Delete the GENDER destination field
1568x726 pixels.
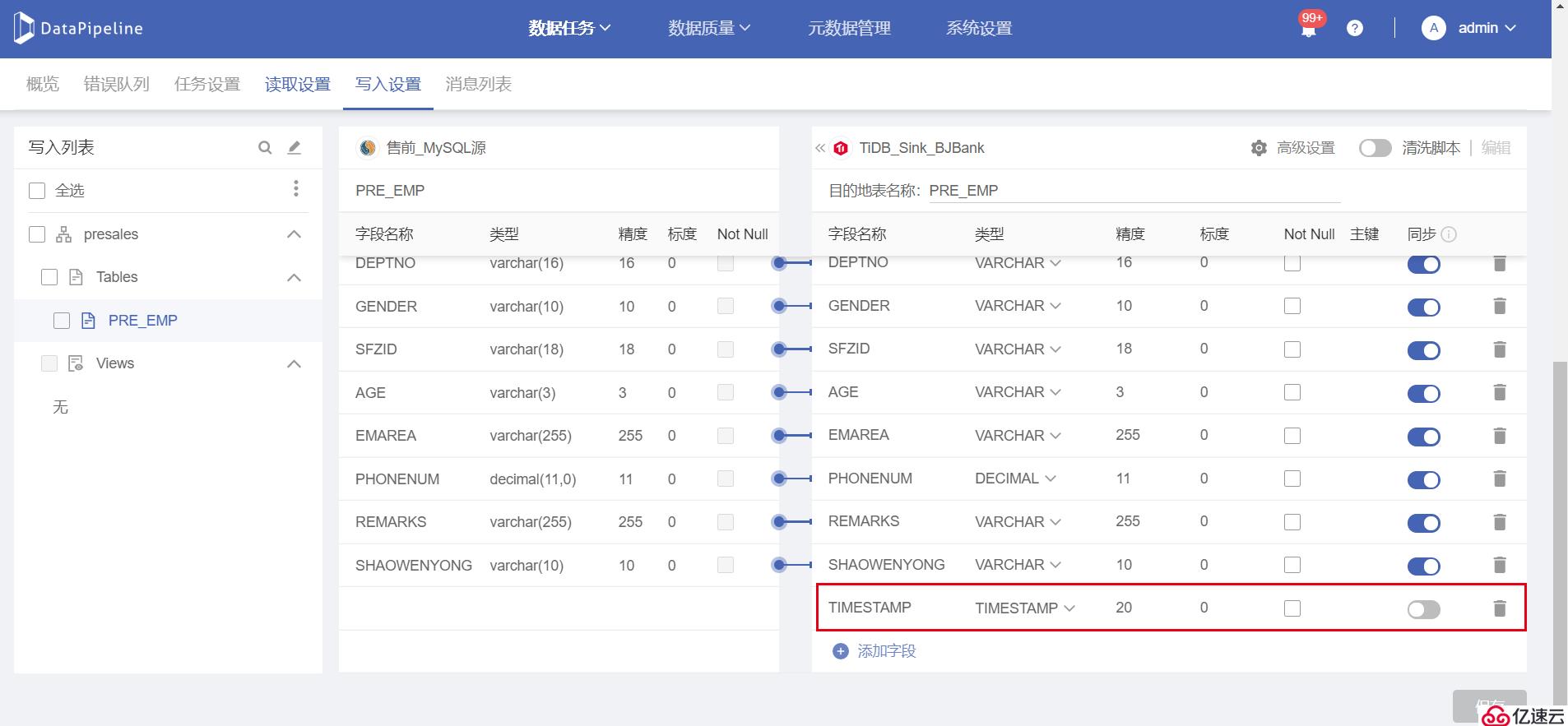1500,306
